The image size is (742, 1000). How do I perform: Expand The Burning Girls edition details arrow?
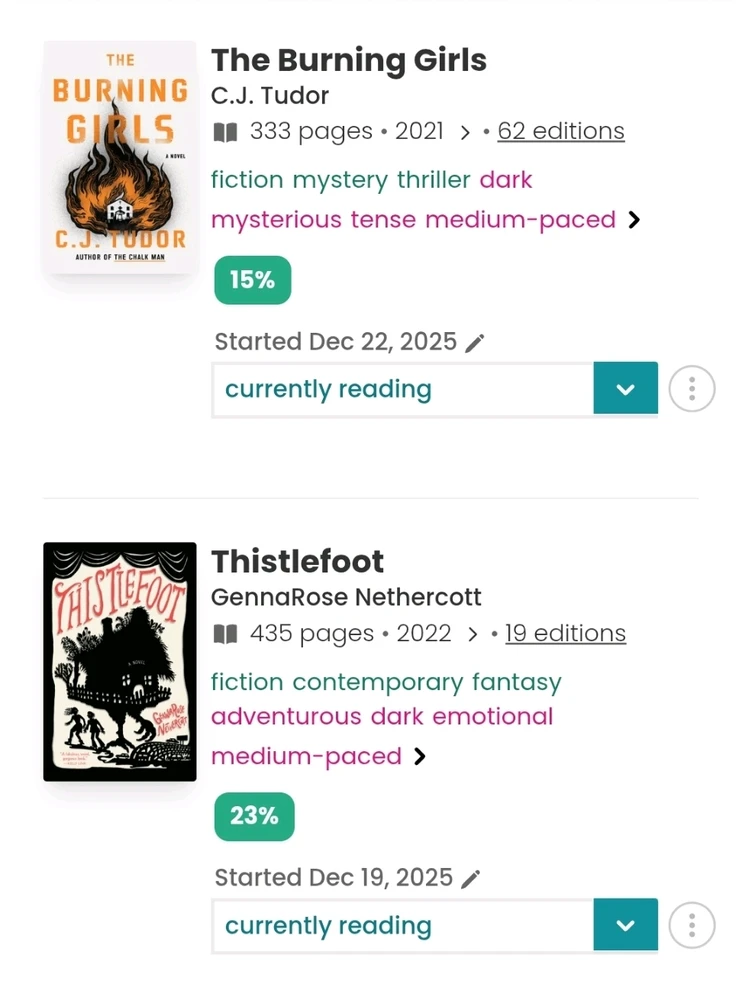pos(465,132)
